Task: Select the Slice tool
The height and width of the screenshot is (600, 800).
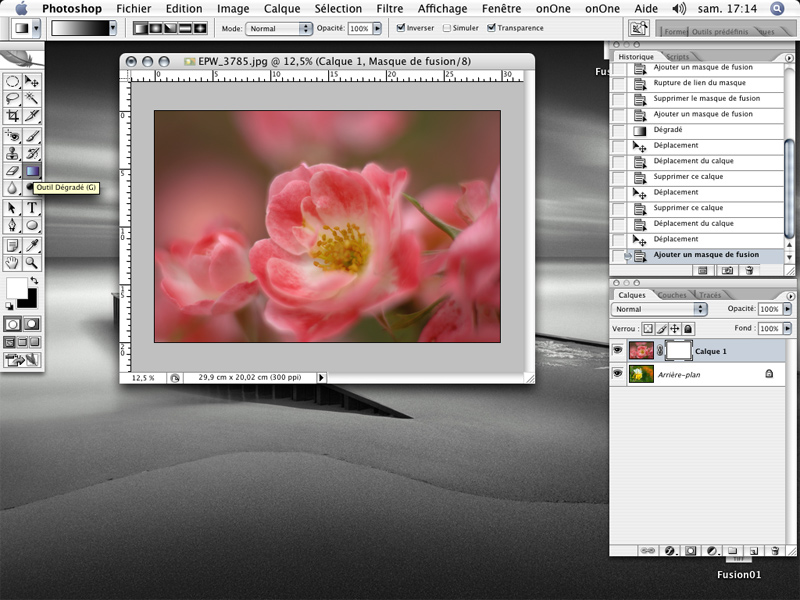Action: pyautogui.click(x=32, y=115)
